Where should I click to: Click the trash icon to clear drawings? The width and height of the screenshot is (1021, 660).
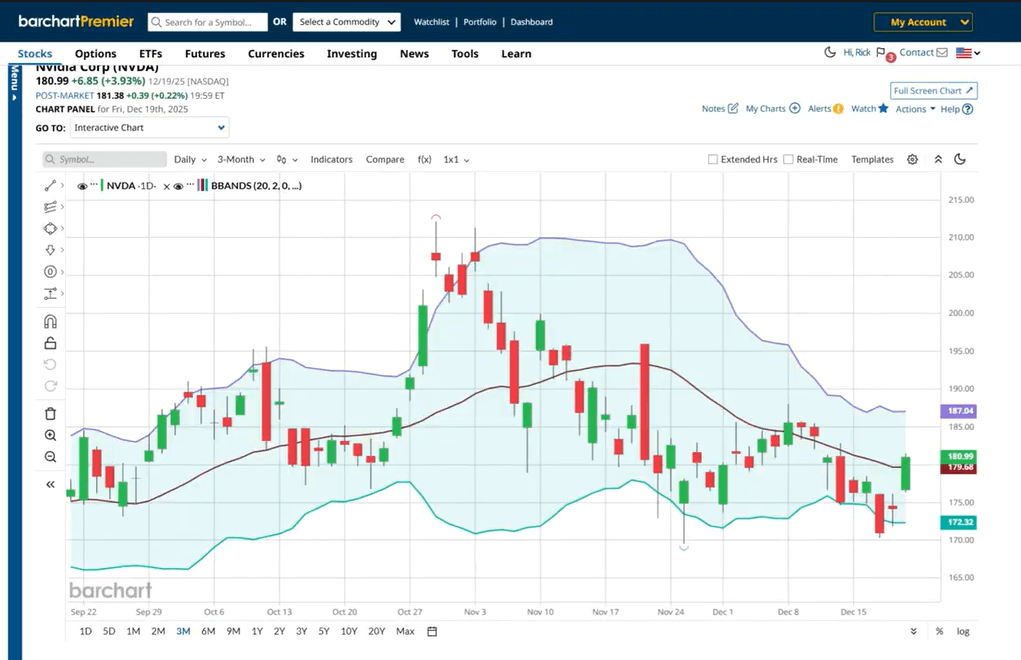point(51,413)
